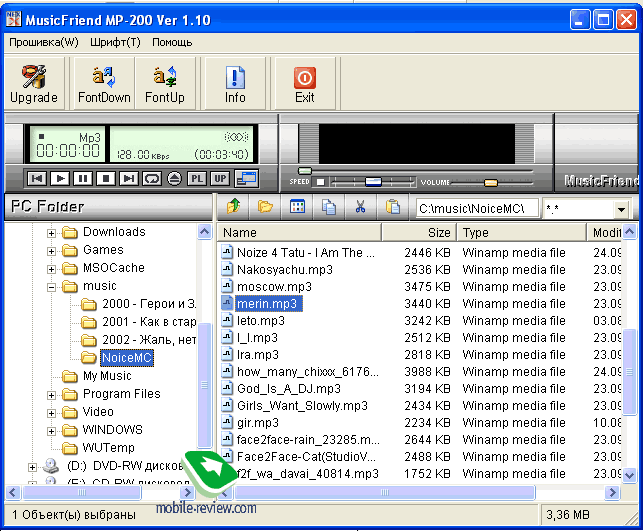643x531 pixels.
Task: Toggle the small speed checkbox
Action: click(x=321, y=182)
